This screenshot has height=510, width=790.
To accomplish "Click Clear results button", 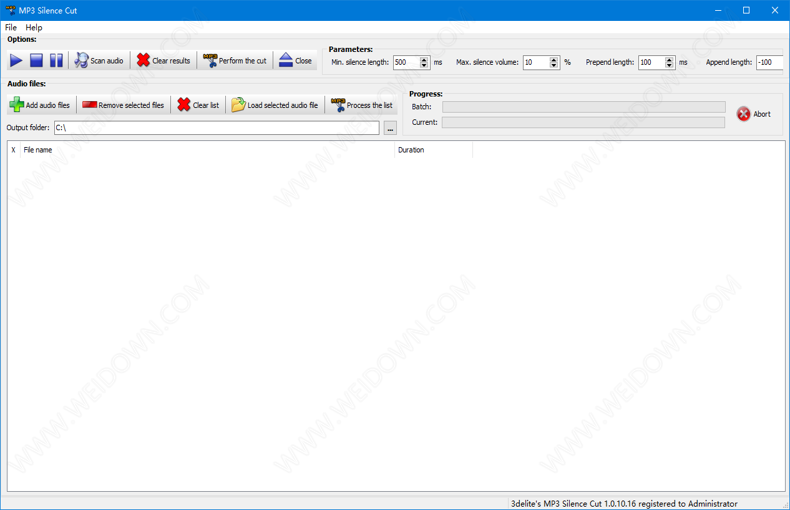I will click(164, 60).
